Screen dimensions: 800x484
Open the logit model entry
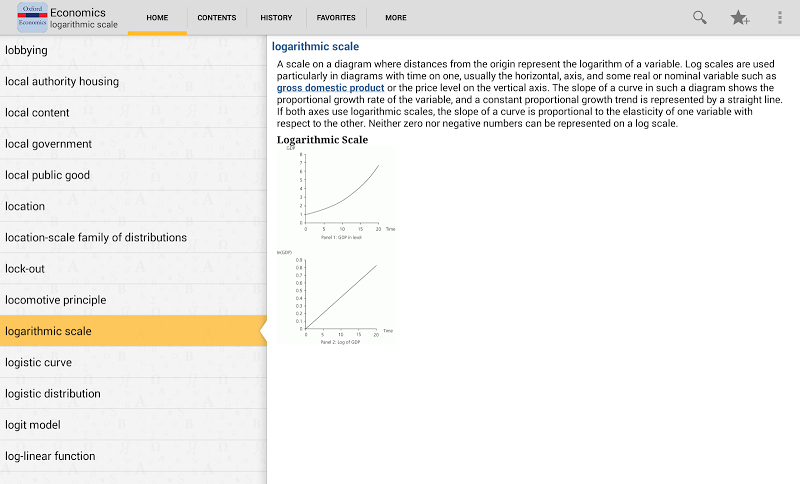pos(33,425)
